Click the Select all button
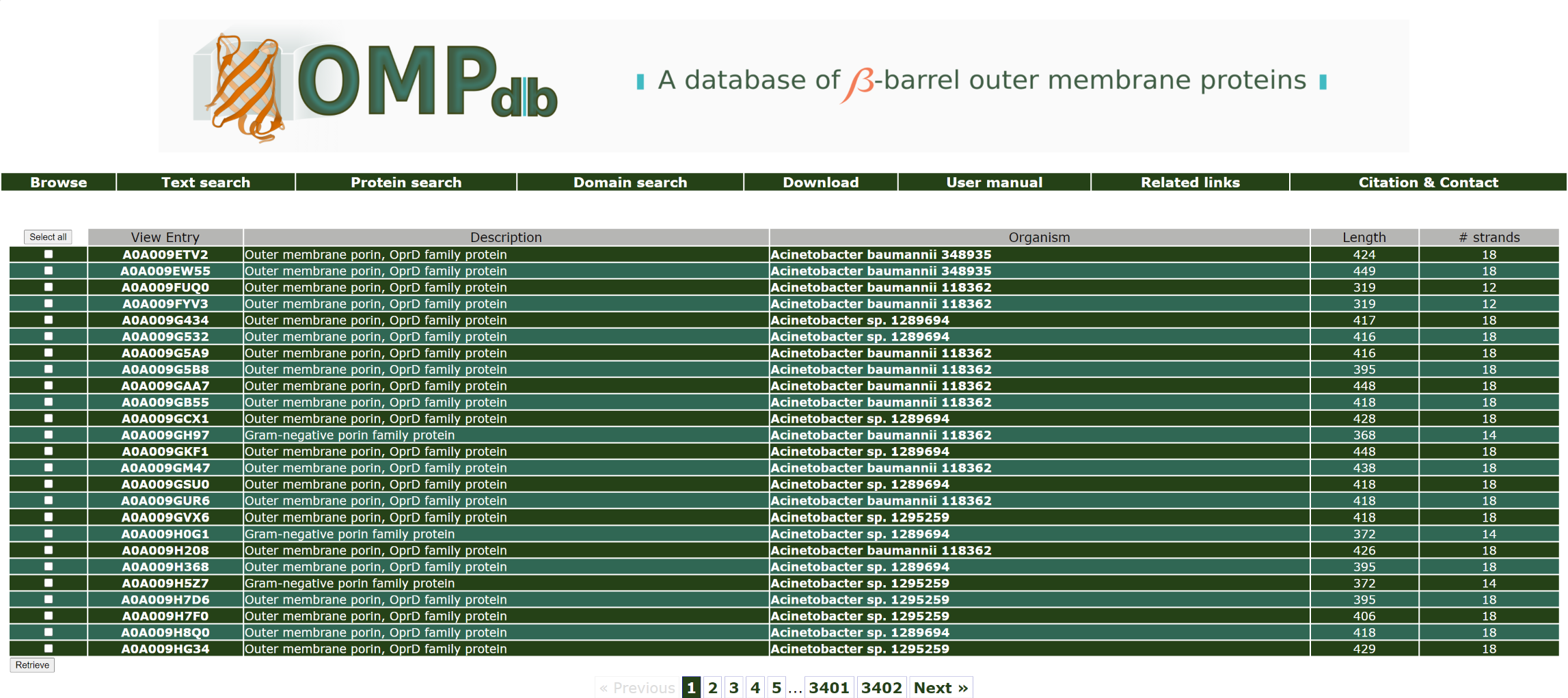This screenshot has height=698, width=1568. [x=48, y=237]
